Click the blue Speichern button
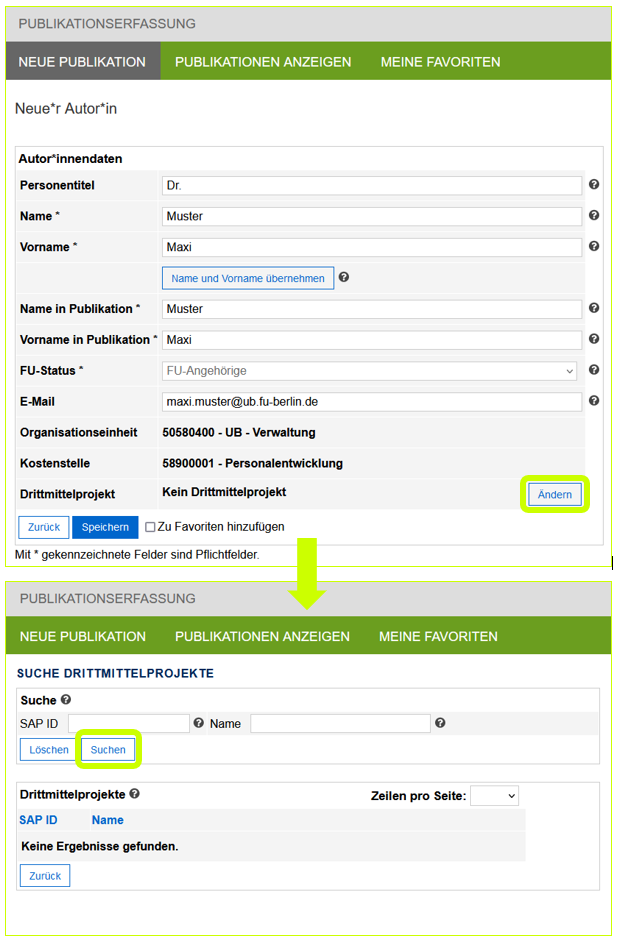620x944 pixels. 105,527
